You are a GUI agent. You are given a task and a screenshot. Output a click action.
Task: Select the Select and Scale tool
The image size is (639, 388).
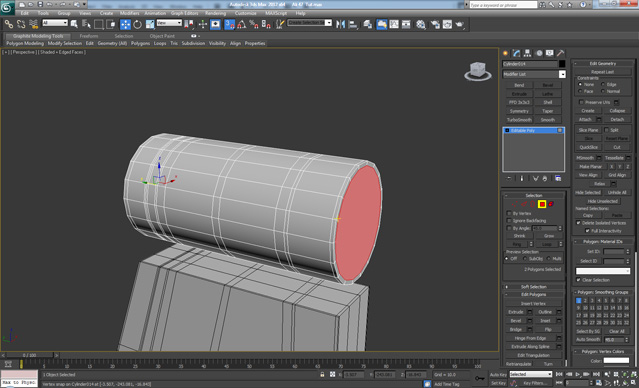pyautogui.click(x=150, y=24)
